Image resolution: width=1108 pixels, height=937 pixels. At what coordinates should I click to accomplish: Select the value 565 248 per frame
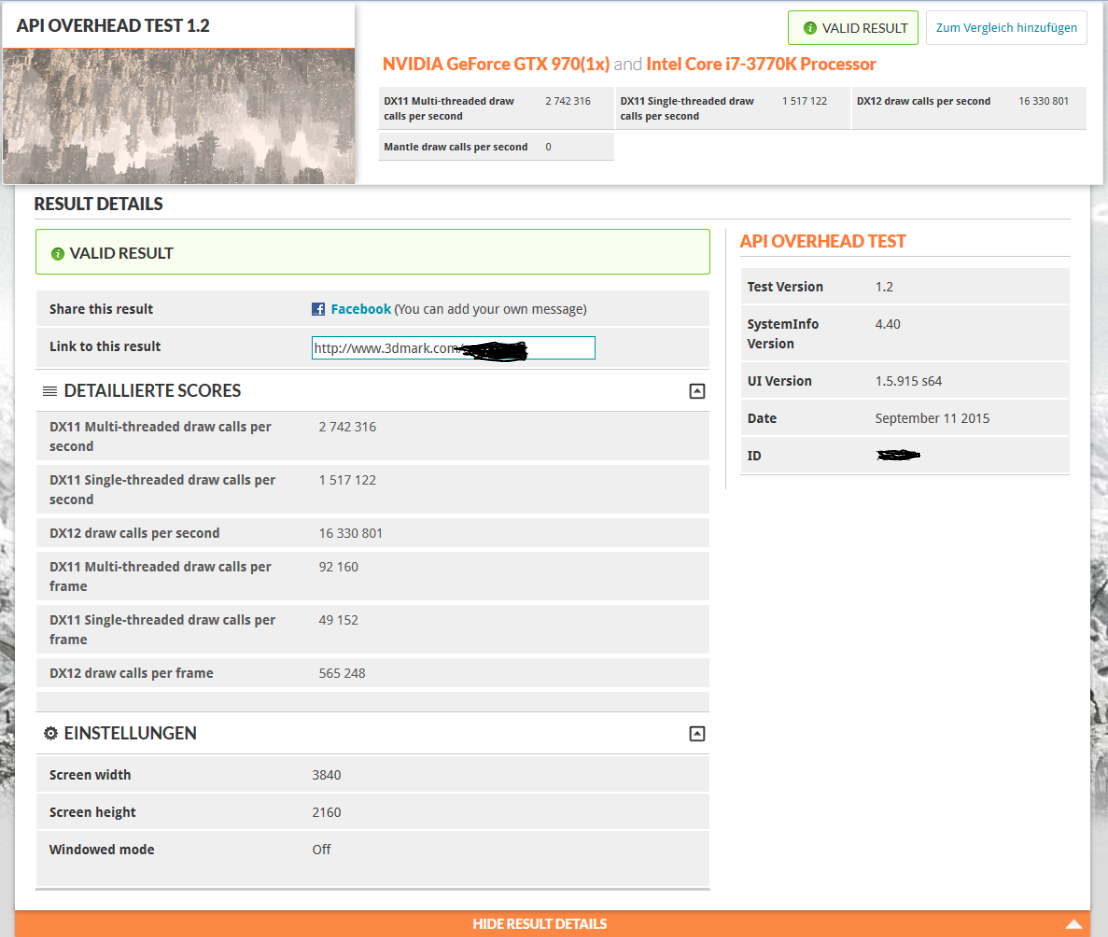[342, 673]
